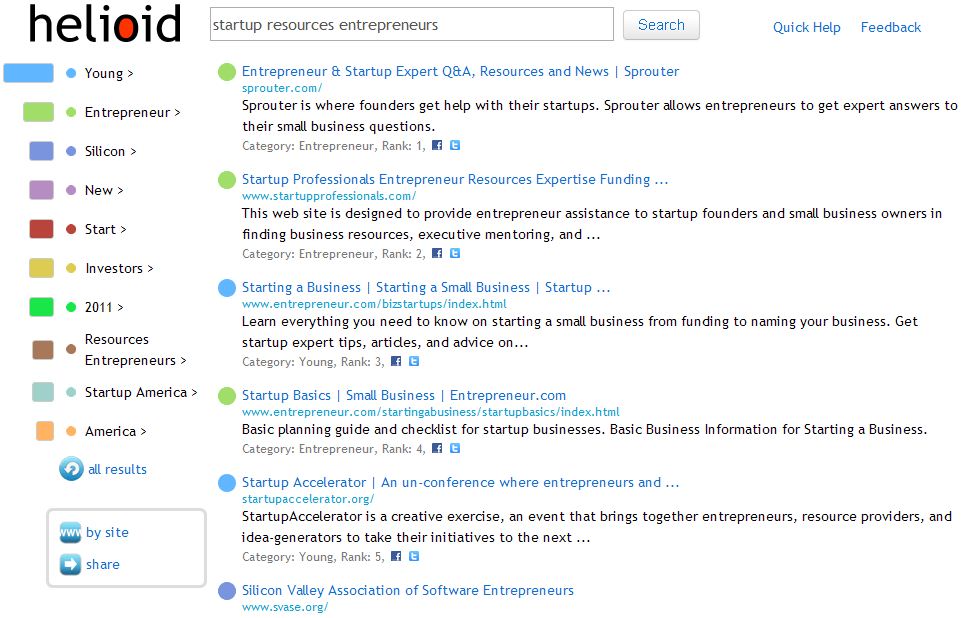Open the Feedback link
This screenshot has height=618, width=972.
tap(891, 27)
